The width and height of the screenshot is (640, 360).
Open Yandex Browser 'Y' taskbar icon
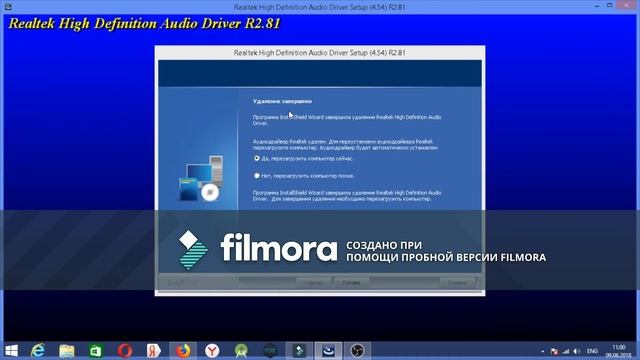[212, 351]
